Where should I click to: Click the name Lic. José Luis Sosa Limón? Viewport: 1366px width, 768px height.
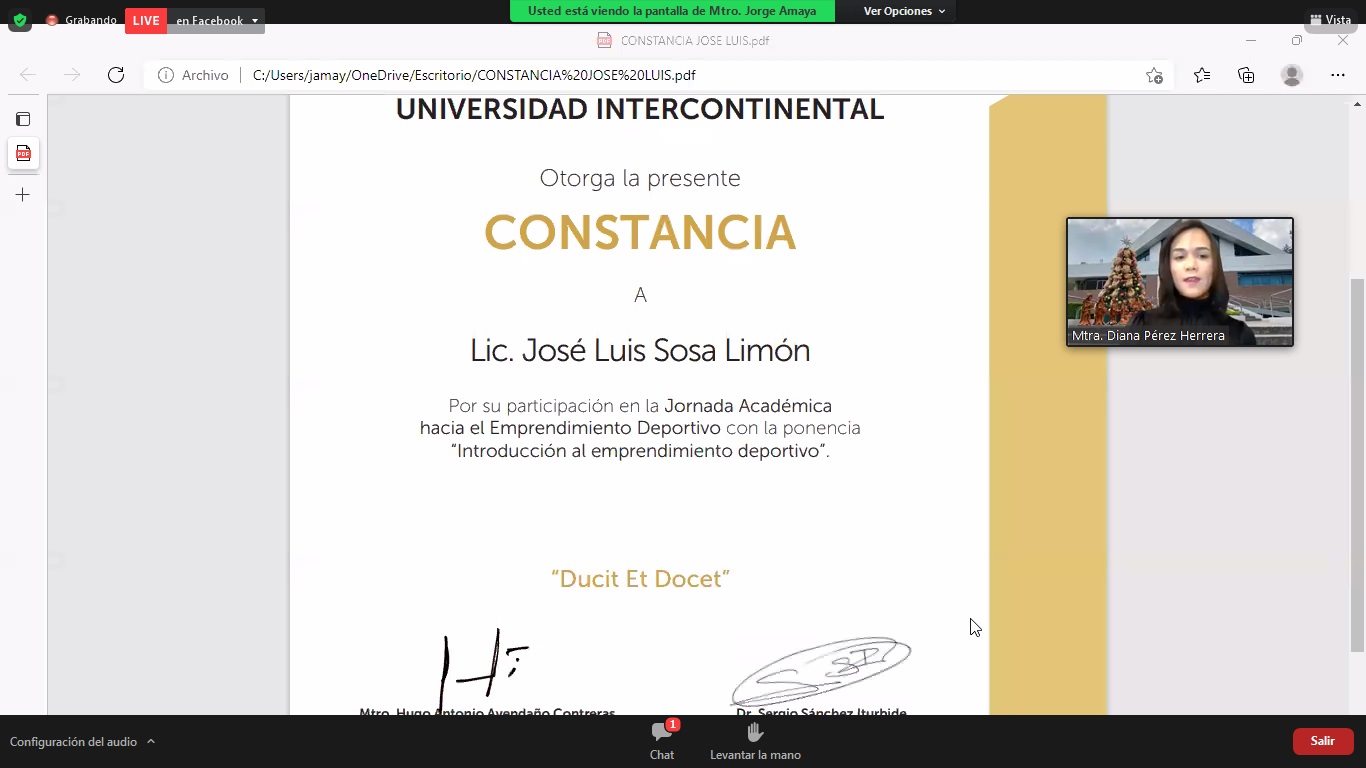(x=640, y=351)
